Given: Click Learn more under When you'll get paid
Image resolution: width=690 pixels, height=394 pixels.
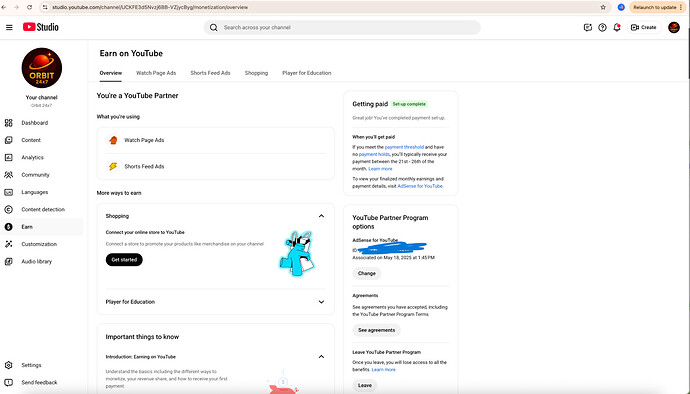Looking at the screenshot, I should (380, 169).
